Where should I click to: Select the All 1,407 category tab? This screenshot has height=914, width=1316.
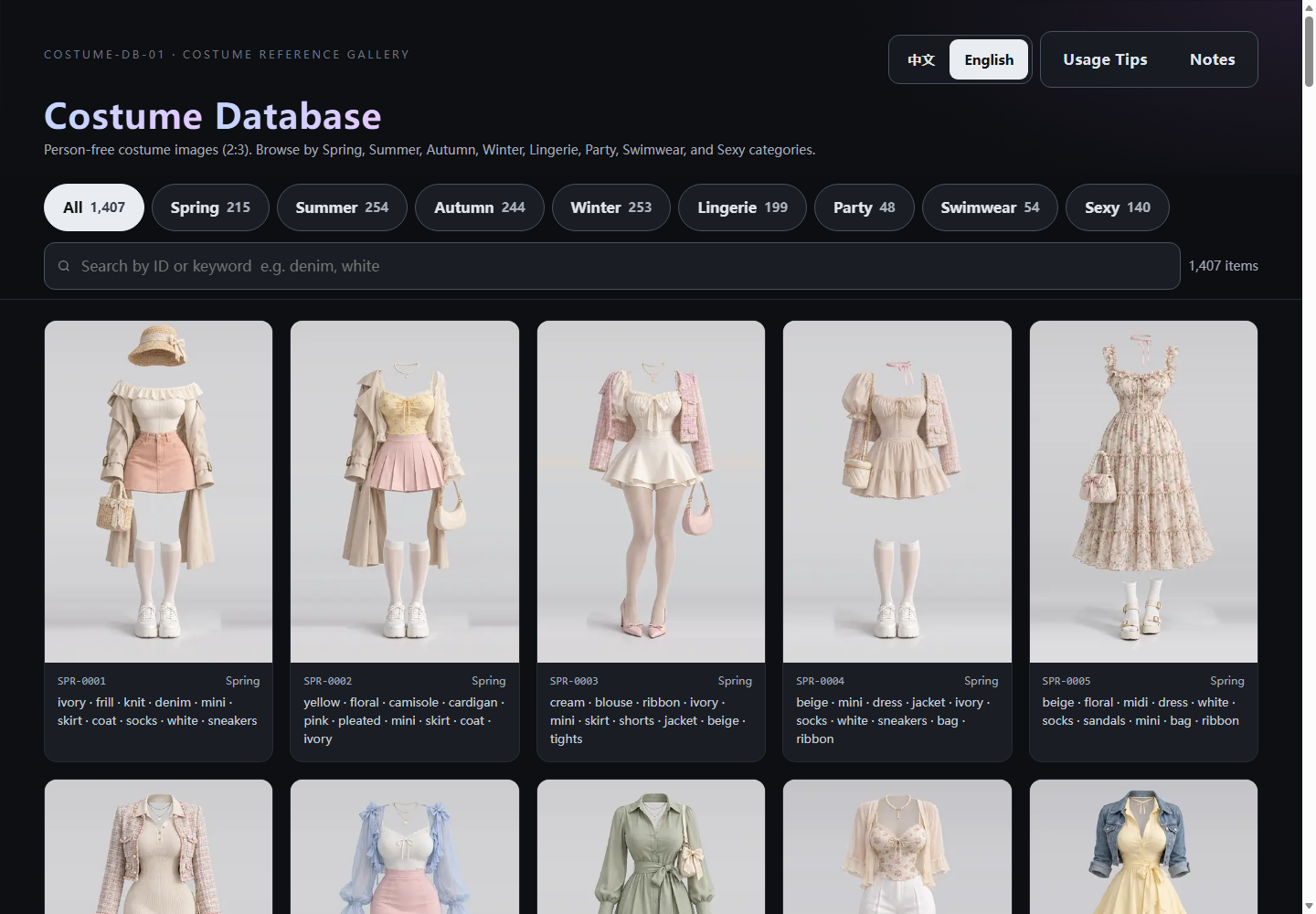94,207
